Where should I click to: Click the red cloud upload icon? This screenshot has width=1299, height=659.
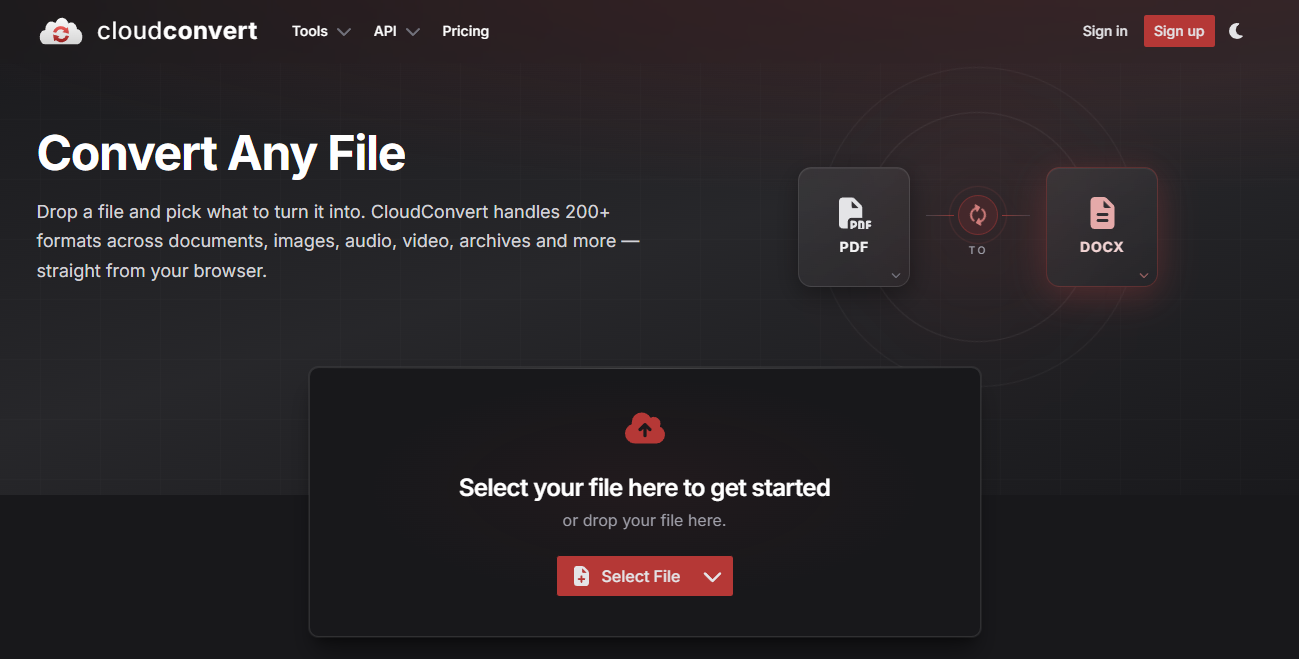click(x=645, y=429)
